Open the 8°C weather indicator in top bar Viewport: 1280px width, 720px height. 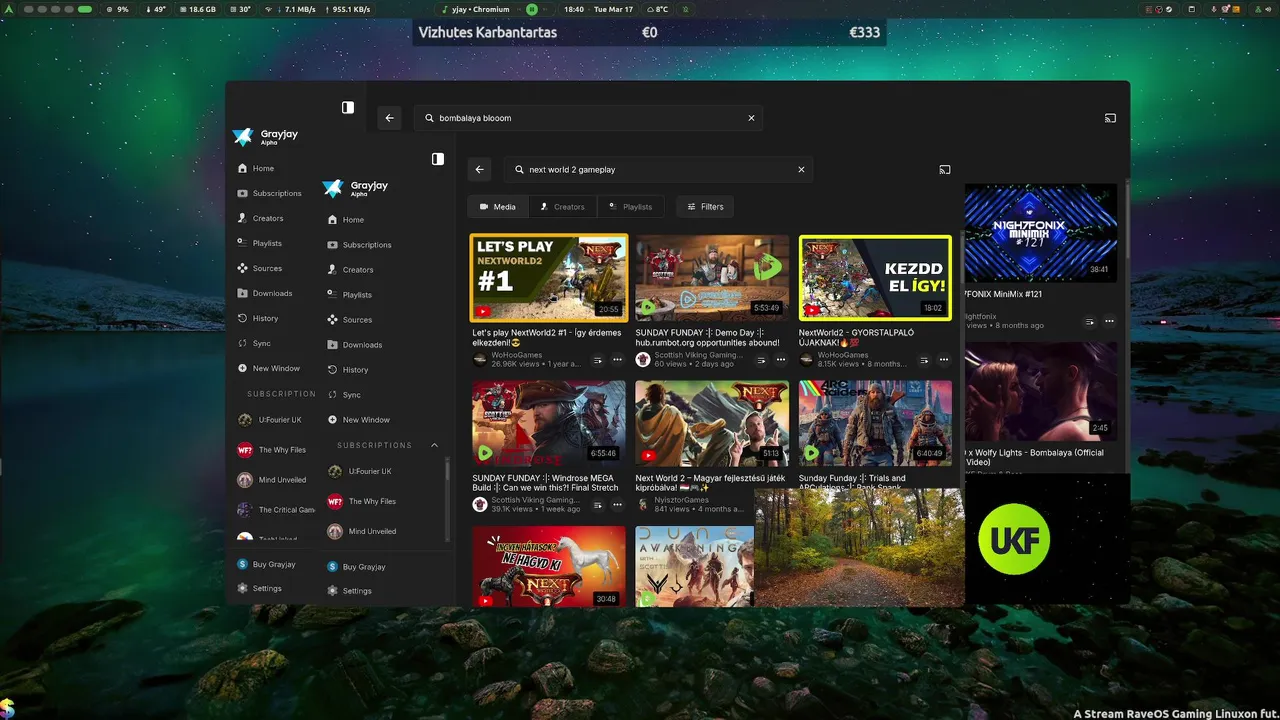point(657,9)
